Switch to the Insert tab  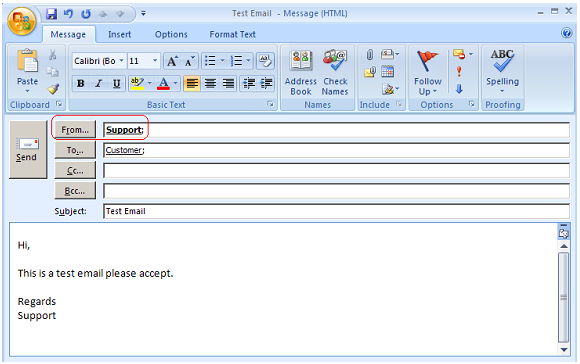click(119, 34)
